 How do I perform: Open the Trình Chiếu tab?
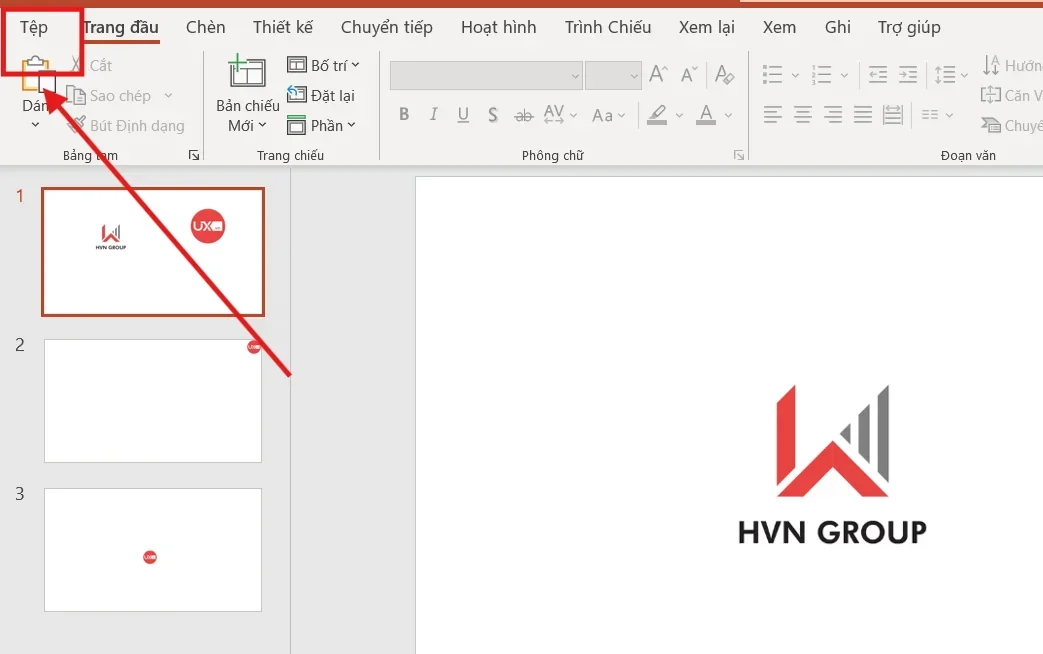click(607, 27)
